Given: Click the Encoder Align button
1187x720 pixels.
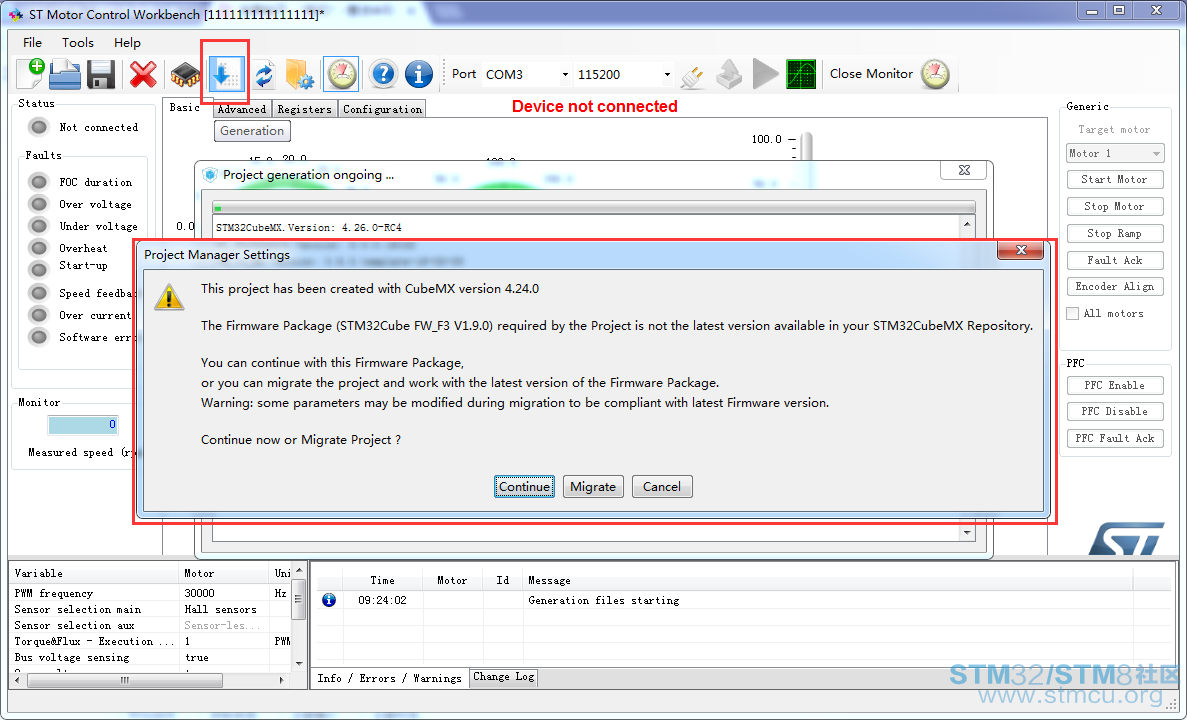Looking at the screenshot, I should pyautogui.click(x=1115, y=287).
